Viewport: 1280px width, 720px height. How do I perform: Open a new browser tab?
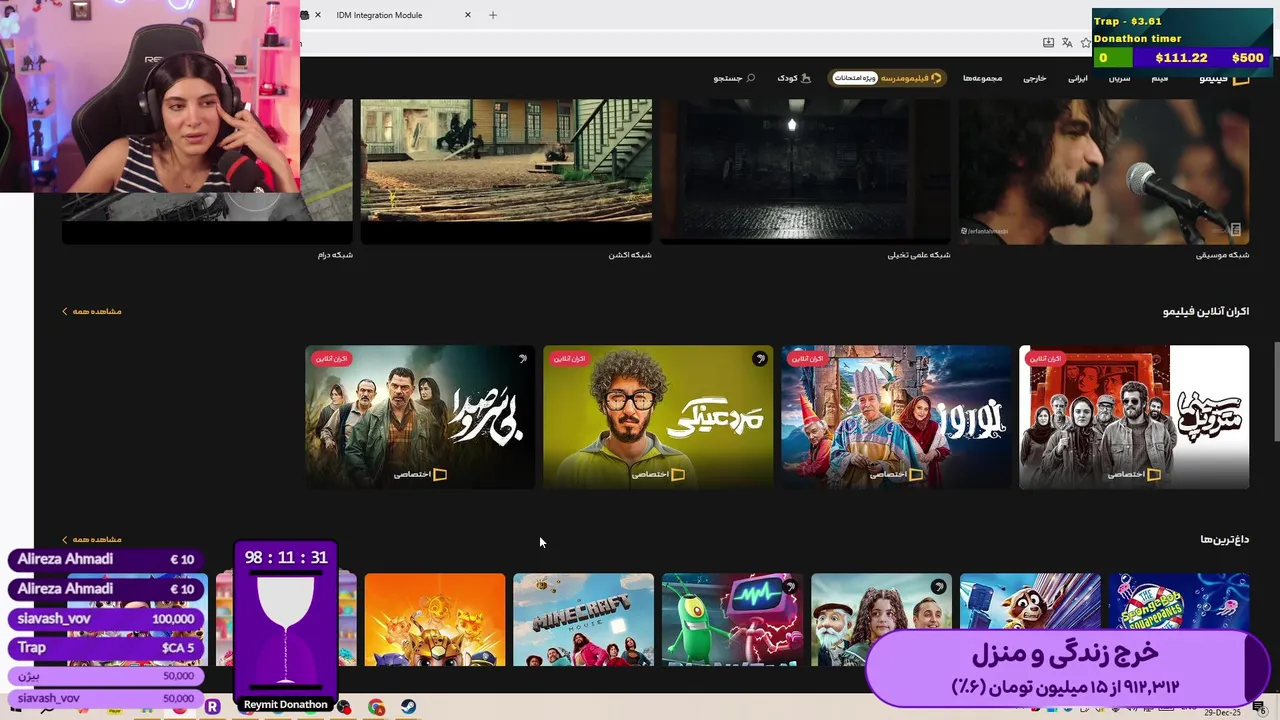pyautogui.click(x=492, y=15)
